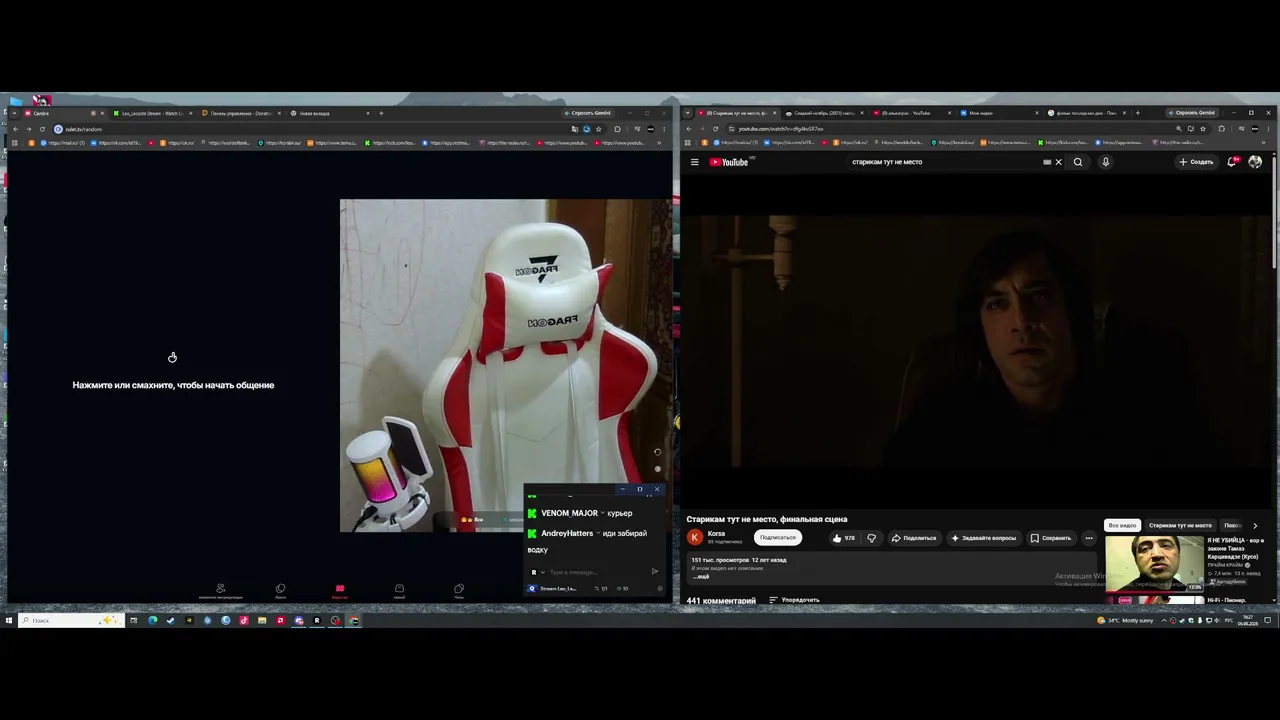Open Korsa channel avatar
1280x720 pixels.
pyautogui.click(x=695, y=537)
